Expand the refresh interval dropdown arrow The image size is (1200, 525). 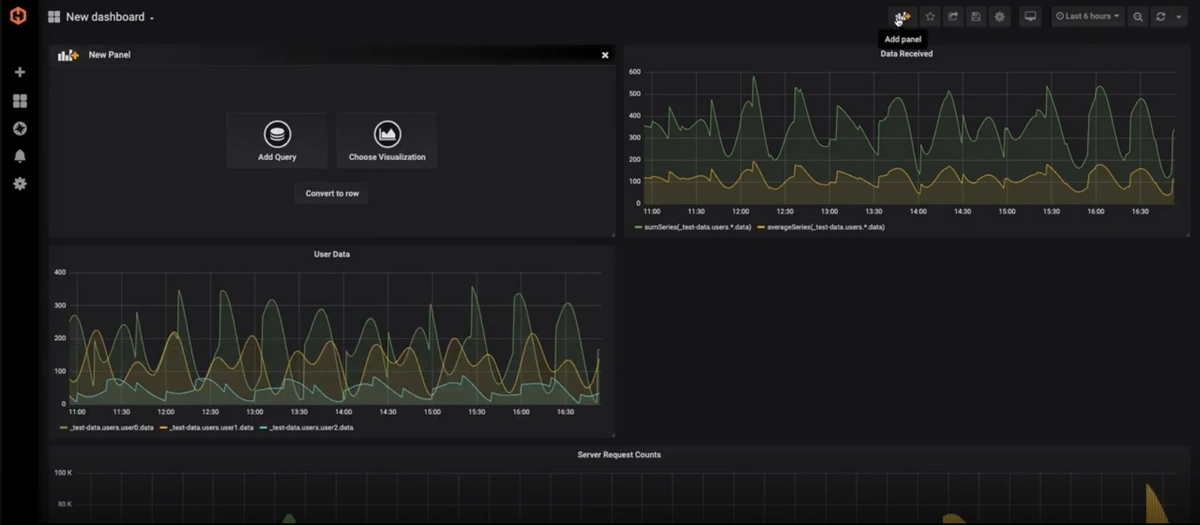coord(1179,17)
